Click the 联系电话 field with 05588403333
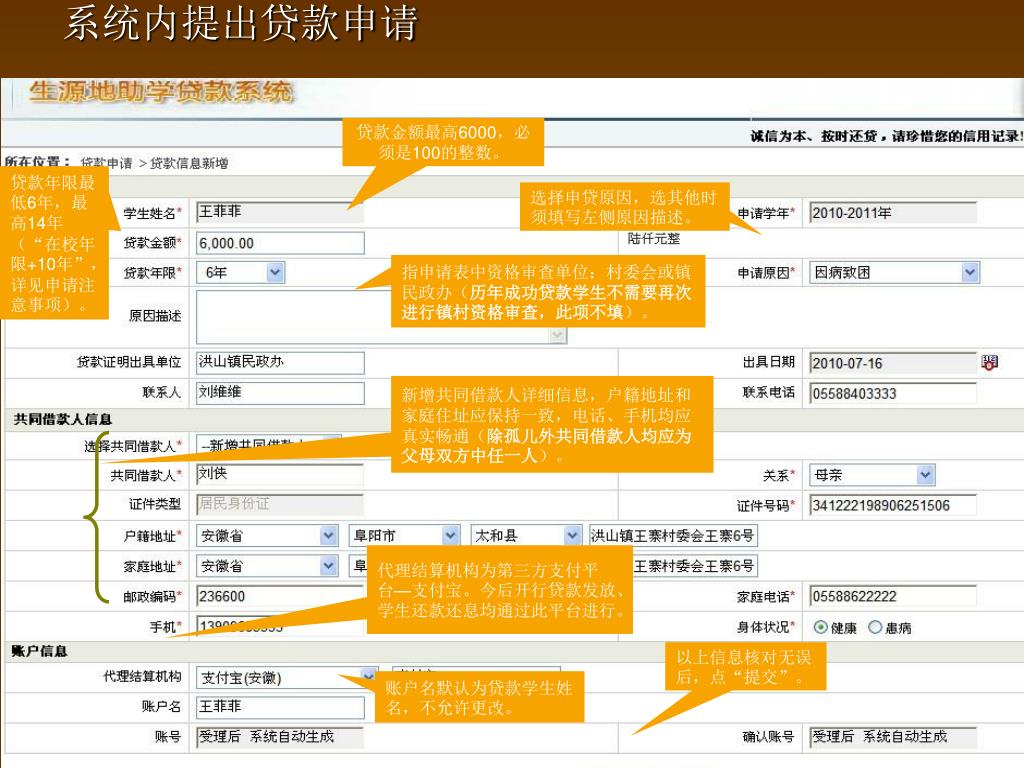 (878, 393)
